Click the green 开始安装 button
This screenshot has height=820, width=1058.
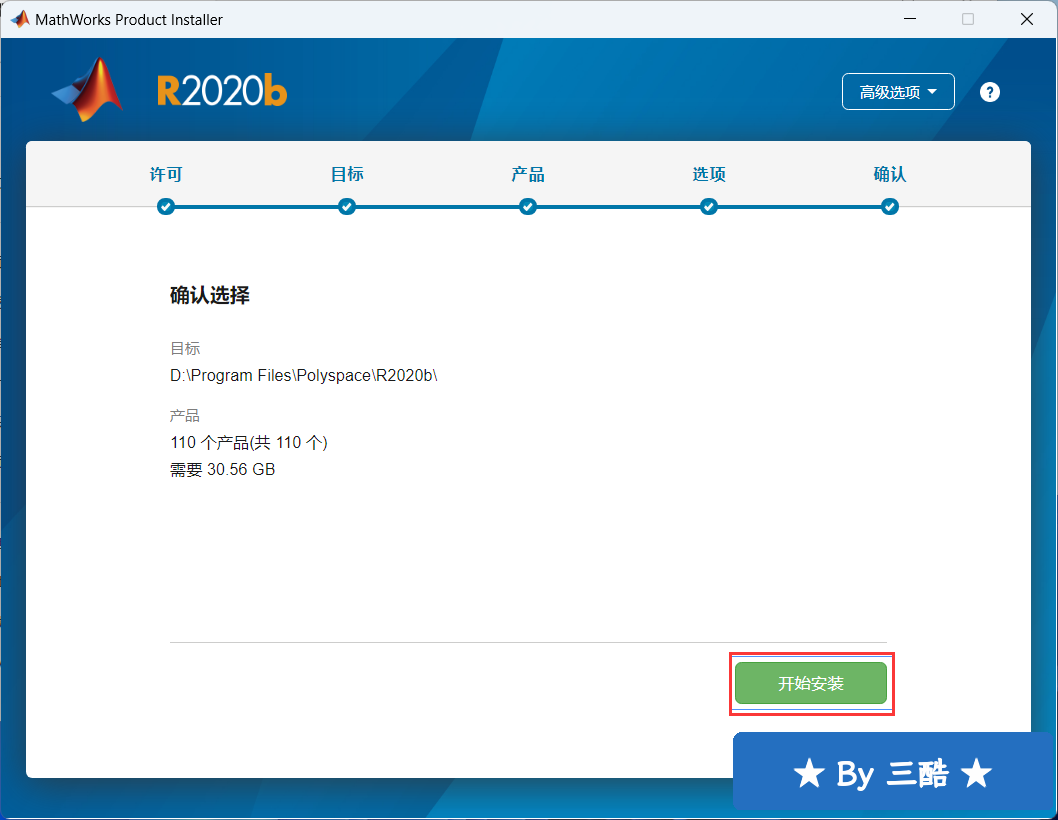coord(810,683)
